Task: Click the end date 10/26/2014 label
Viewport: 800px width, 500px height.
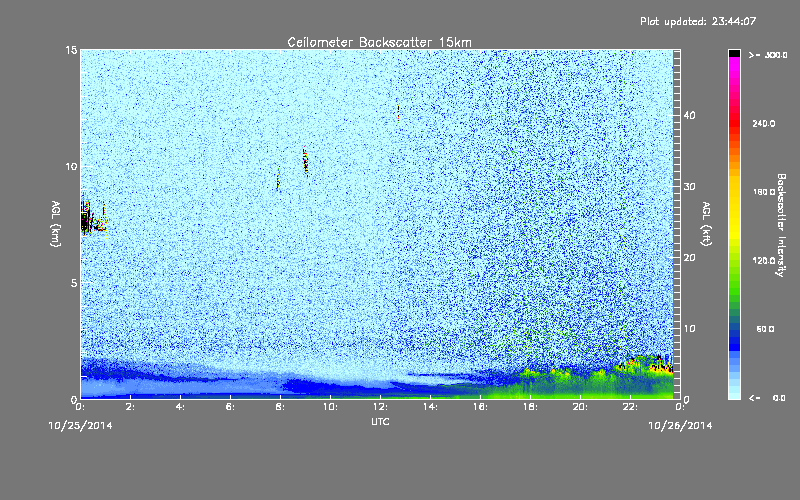Action: pyautogui.click(x=680, y=426)
